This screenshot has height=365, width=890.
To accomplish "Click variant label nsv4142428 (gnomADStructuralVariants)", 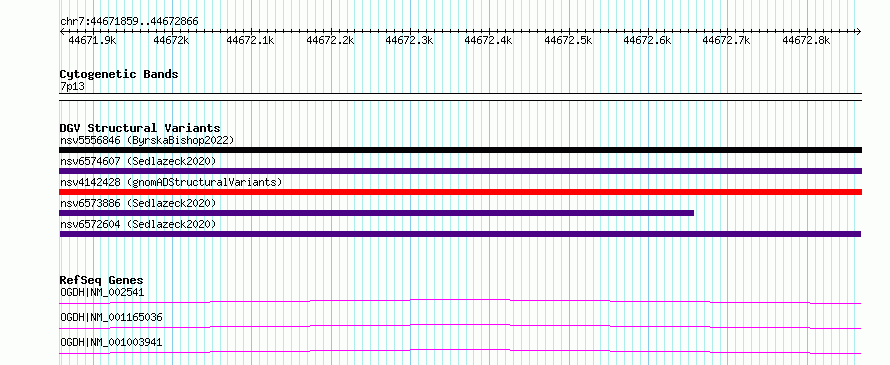I will click(171, 182).
